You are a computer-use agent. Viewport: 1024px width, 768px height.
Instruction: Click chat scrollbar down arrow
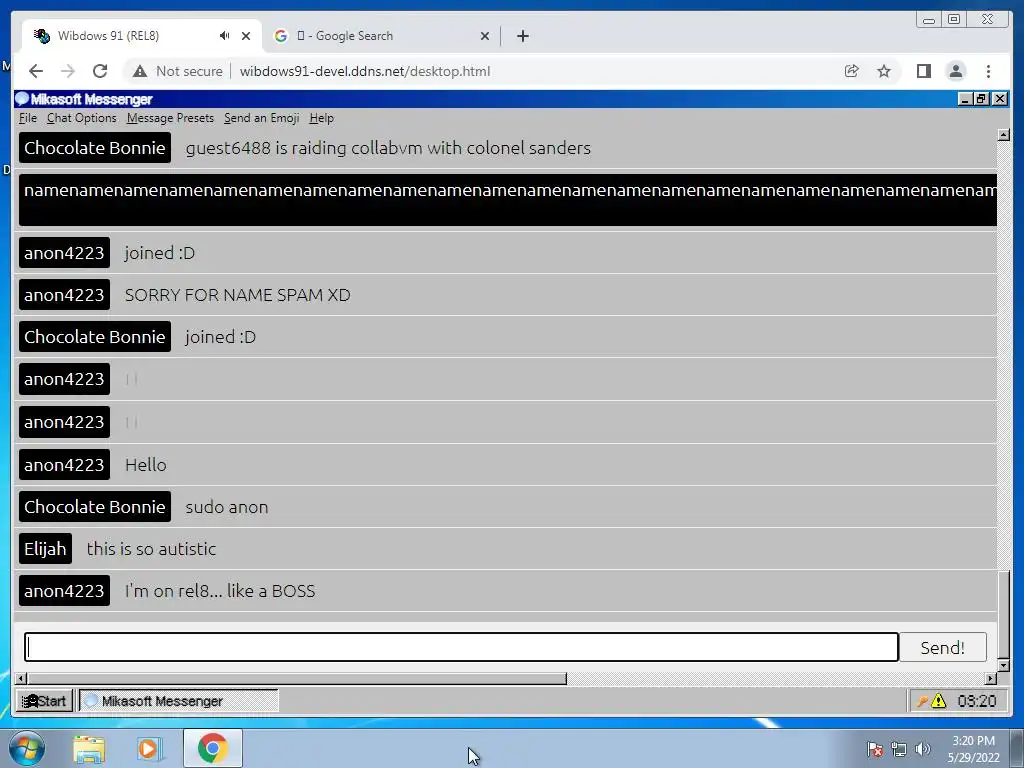click(x=1004, y=665)
